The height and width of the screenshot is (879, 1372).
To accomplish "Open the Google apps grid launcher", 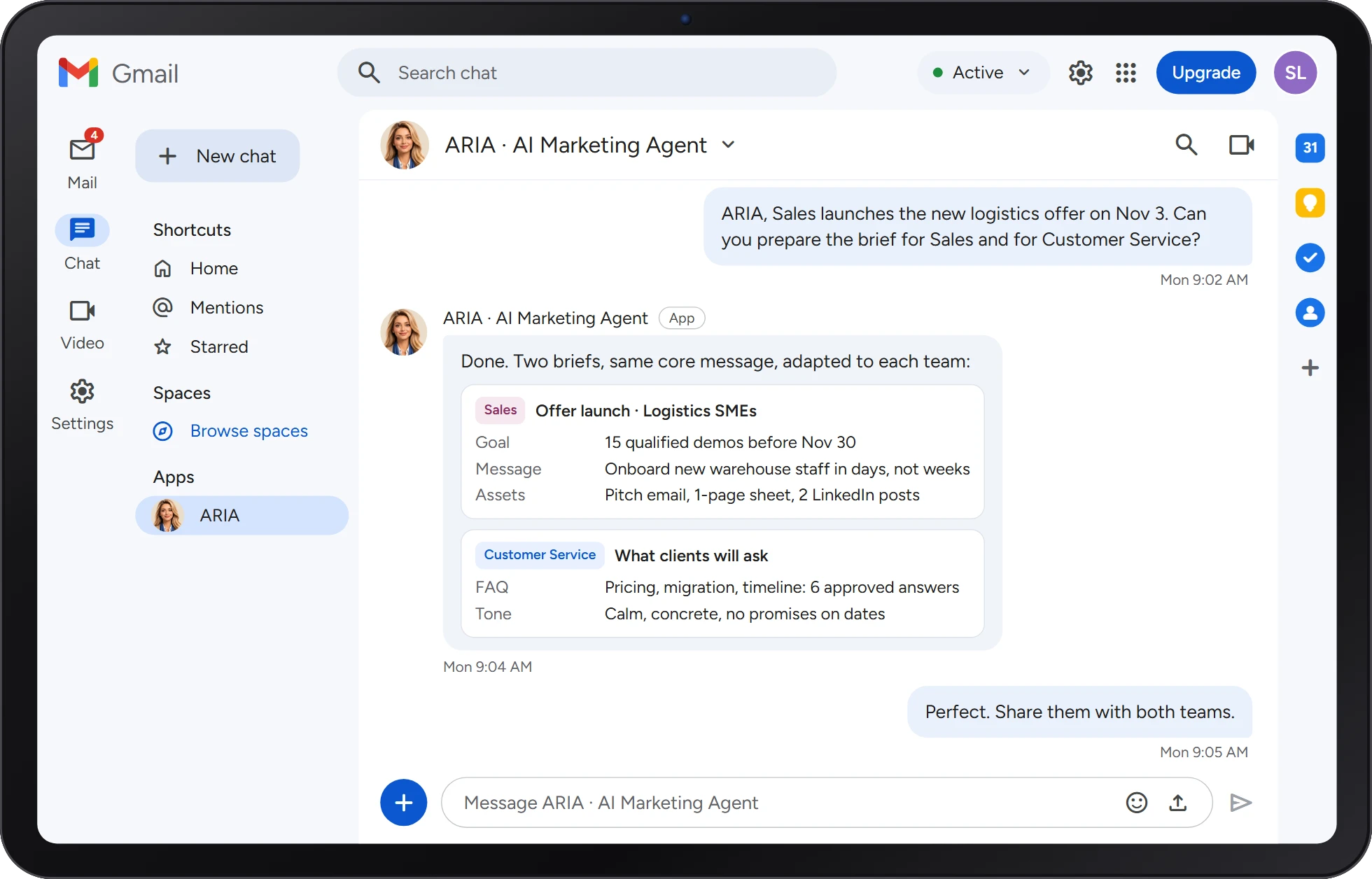I will coord(1126,73).
